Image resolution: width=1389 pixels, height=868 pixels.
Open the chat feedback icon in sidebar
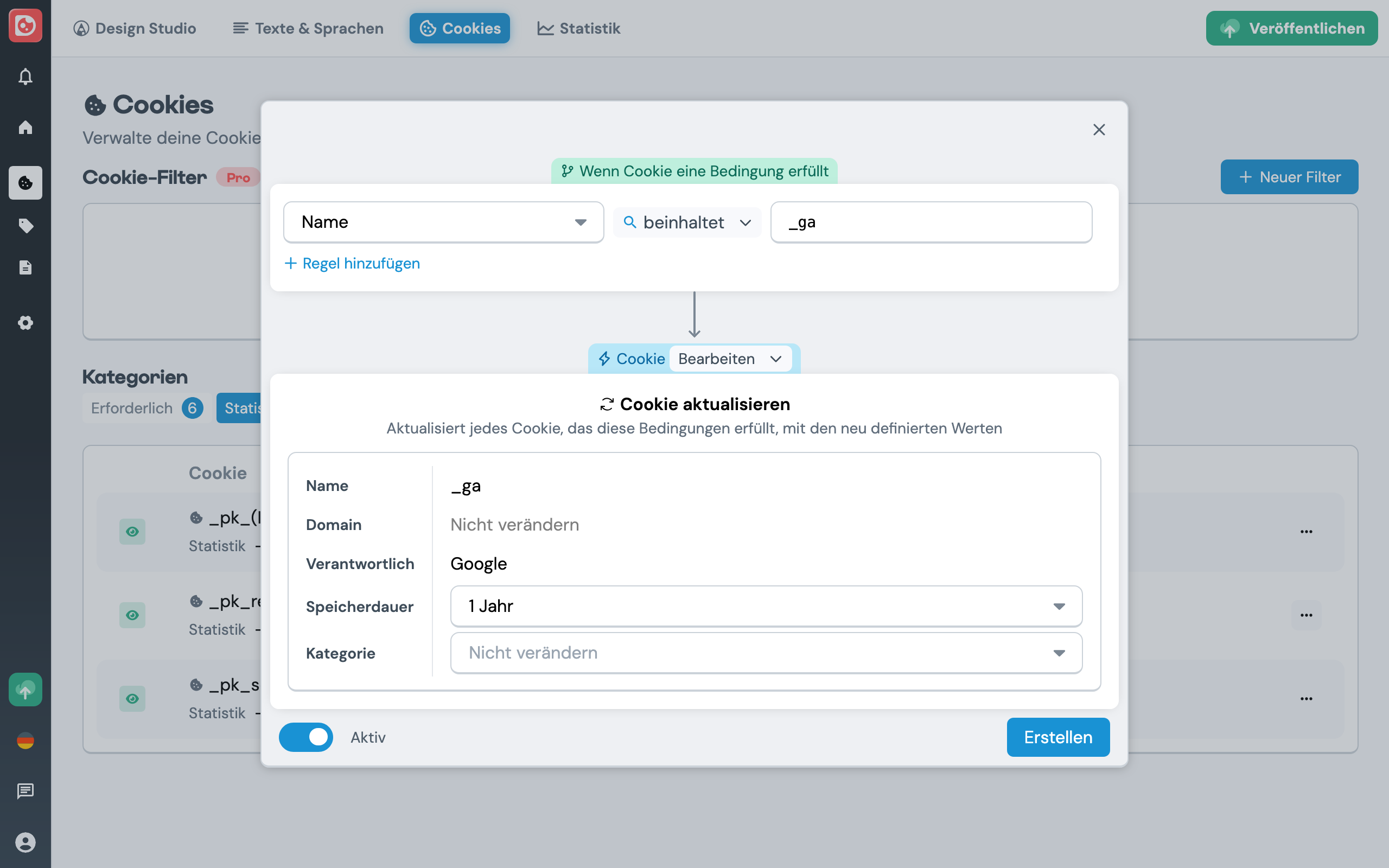coord(26,790)
